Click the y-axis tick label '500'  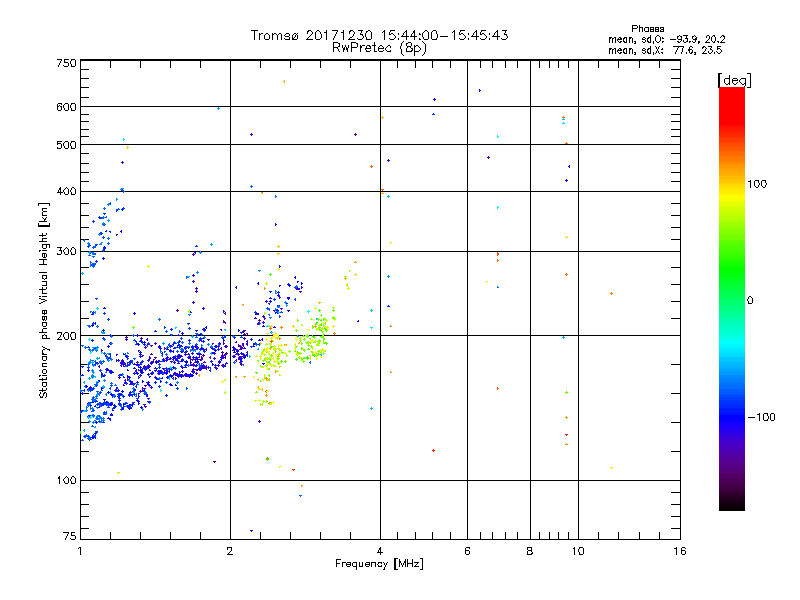pos(66,145)
